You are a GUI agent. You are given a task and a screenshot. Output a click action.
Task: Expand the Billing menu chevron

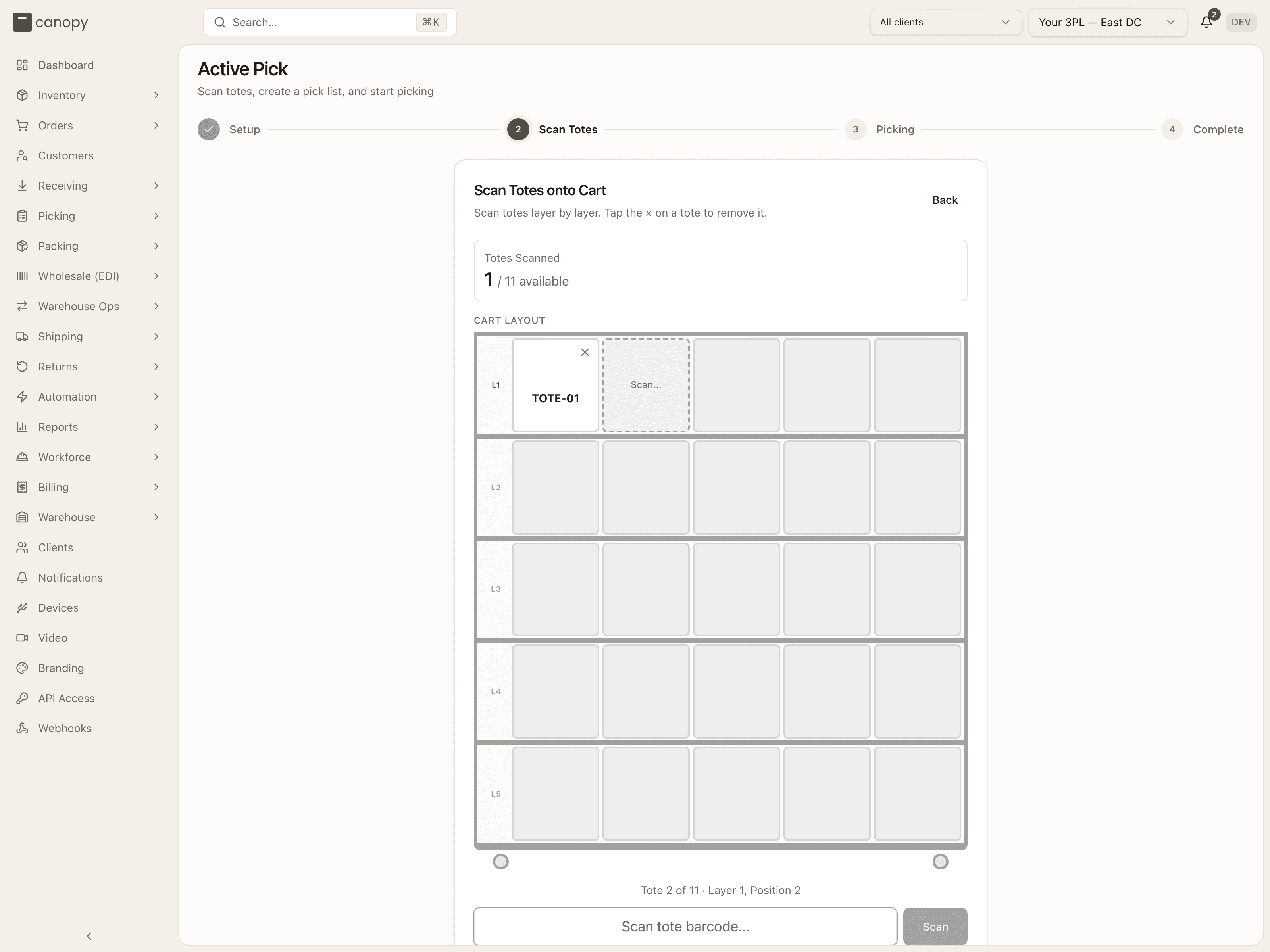pyautogui.click(x=156, y=487)
